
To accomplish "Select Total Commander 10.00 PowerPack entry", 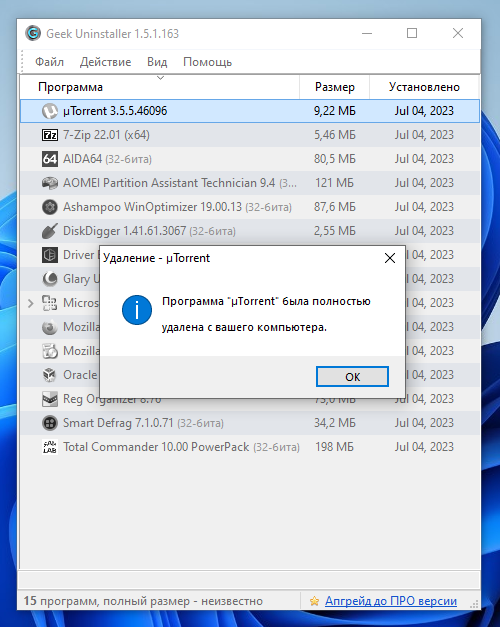I will click(x=250, y=447).
